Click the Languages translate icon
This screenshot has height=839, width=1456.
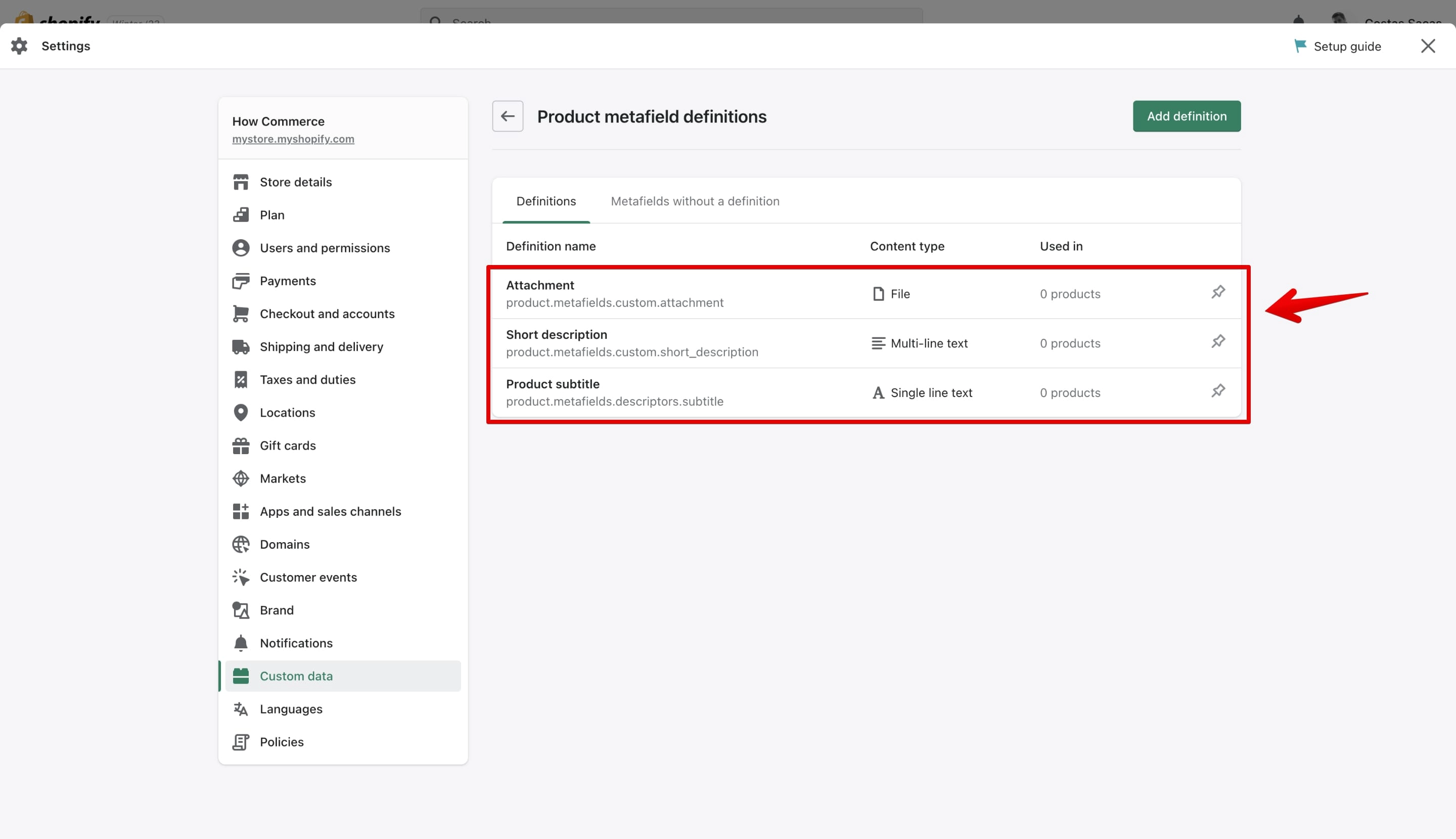pyautogui.click(x=241, y=709)
